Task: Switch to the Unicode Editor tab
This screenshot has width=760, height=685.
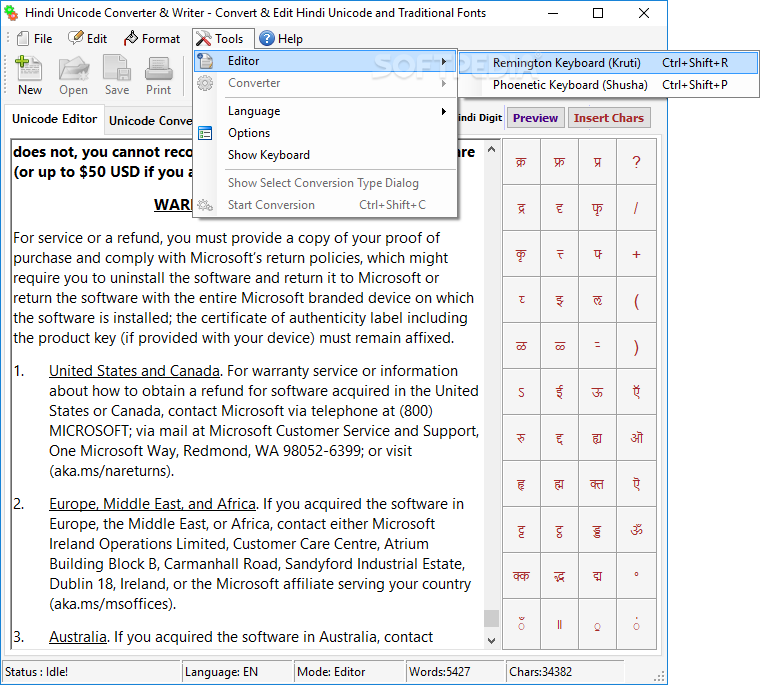Action: pos(54,119)
